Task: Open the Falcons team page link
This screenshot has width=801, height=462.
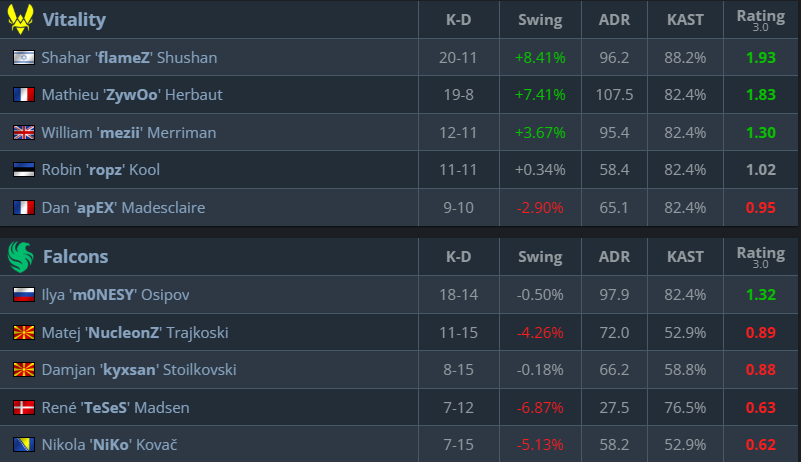Action: pyautogui.click(x=76, y=257)
